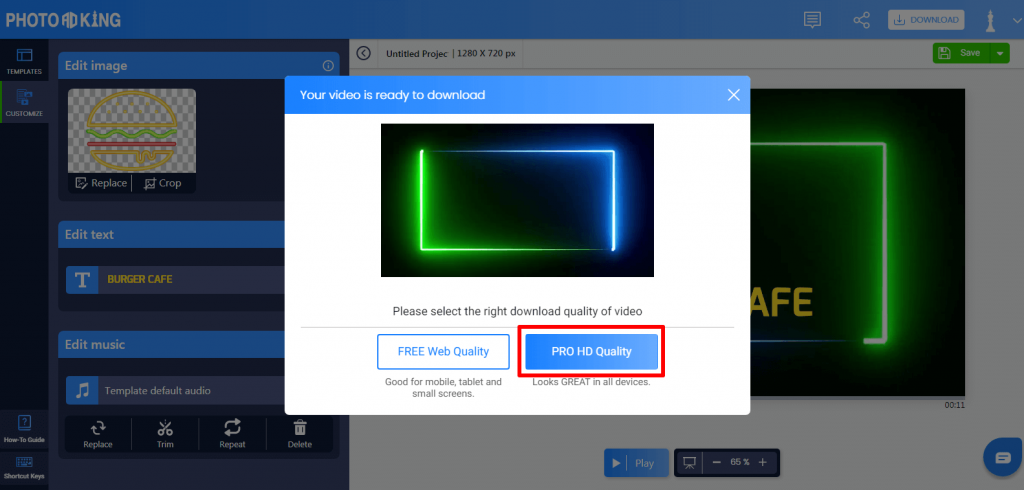Delete the music track
This screenshot has width=1024, height=490.
pos(300,434)
